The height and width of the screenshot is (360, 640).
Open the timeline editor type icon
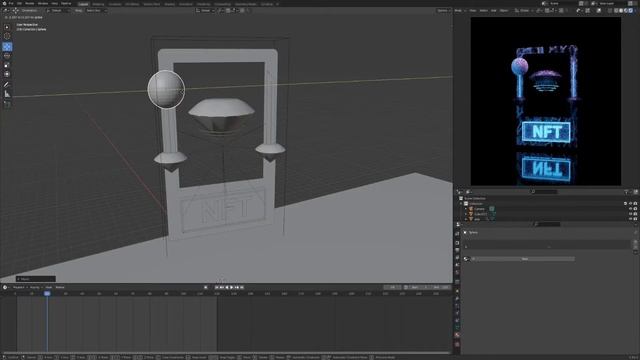4,287
